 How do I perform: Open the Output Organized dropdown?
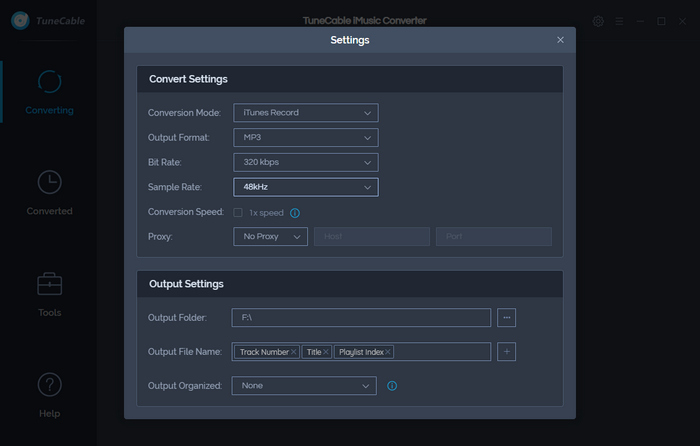point(304,386)
